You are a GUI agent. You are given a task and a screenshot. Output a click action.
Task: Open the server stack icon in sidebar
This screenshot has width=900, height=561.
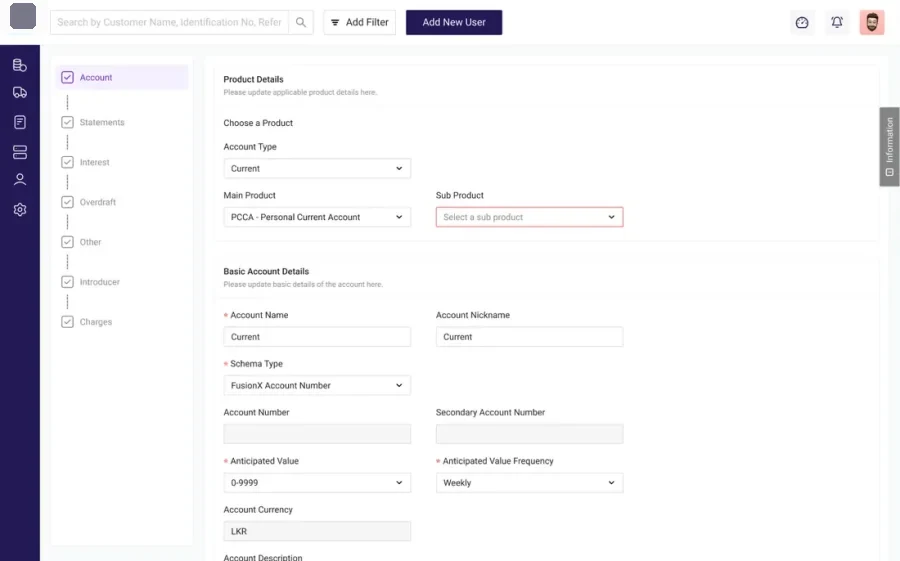coord(20,152)
